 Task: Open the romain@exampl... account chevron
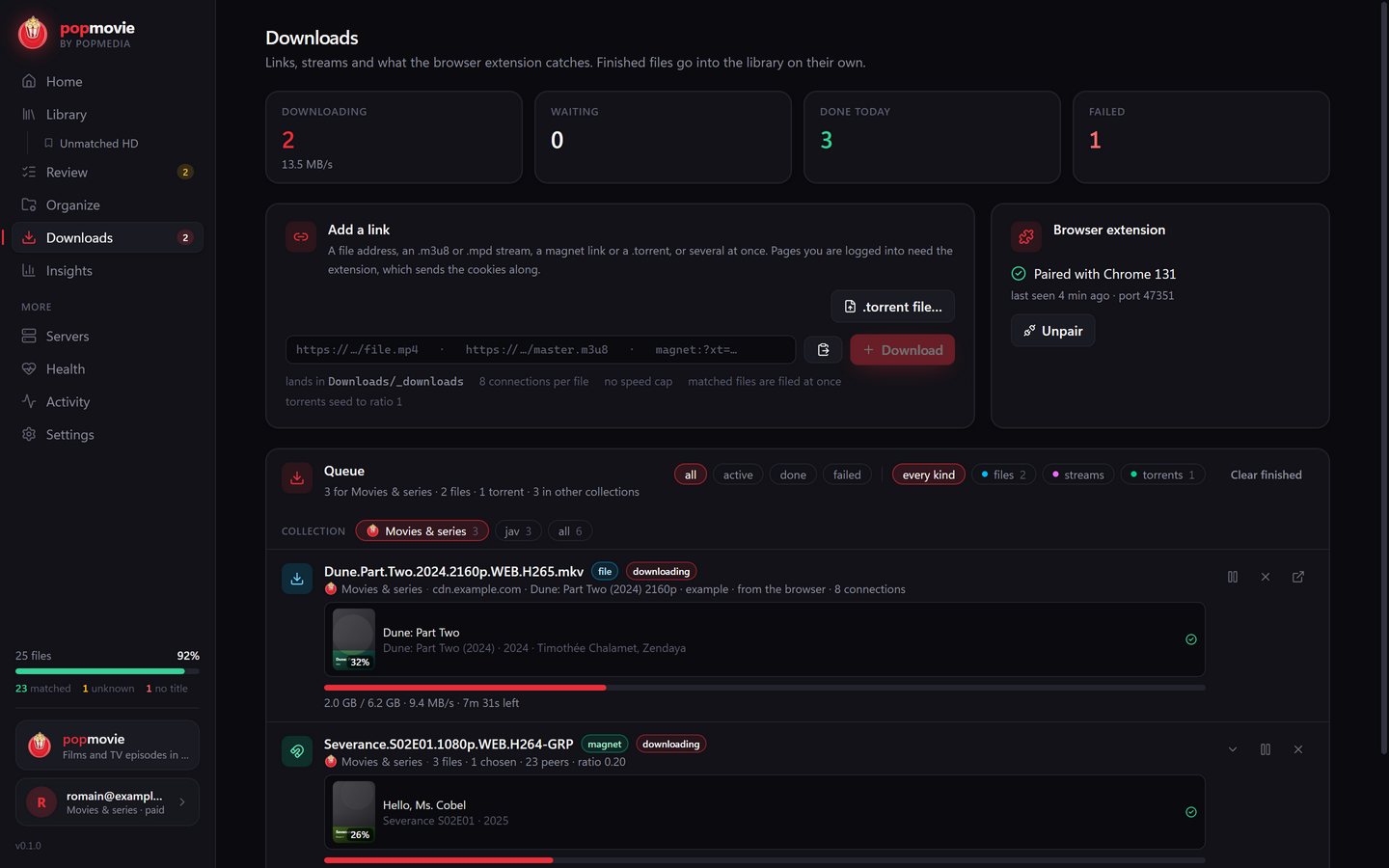pos(182,801)
